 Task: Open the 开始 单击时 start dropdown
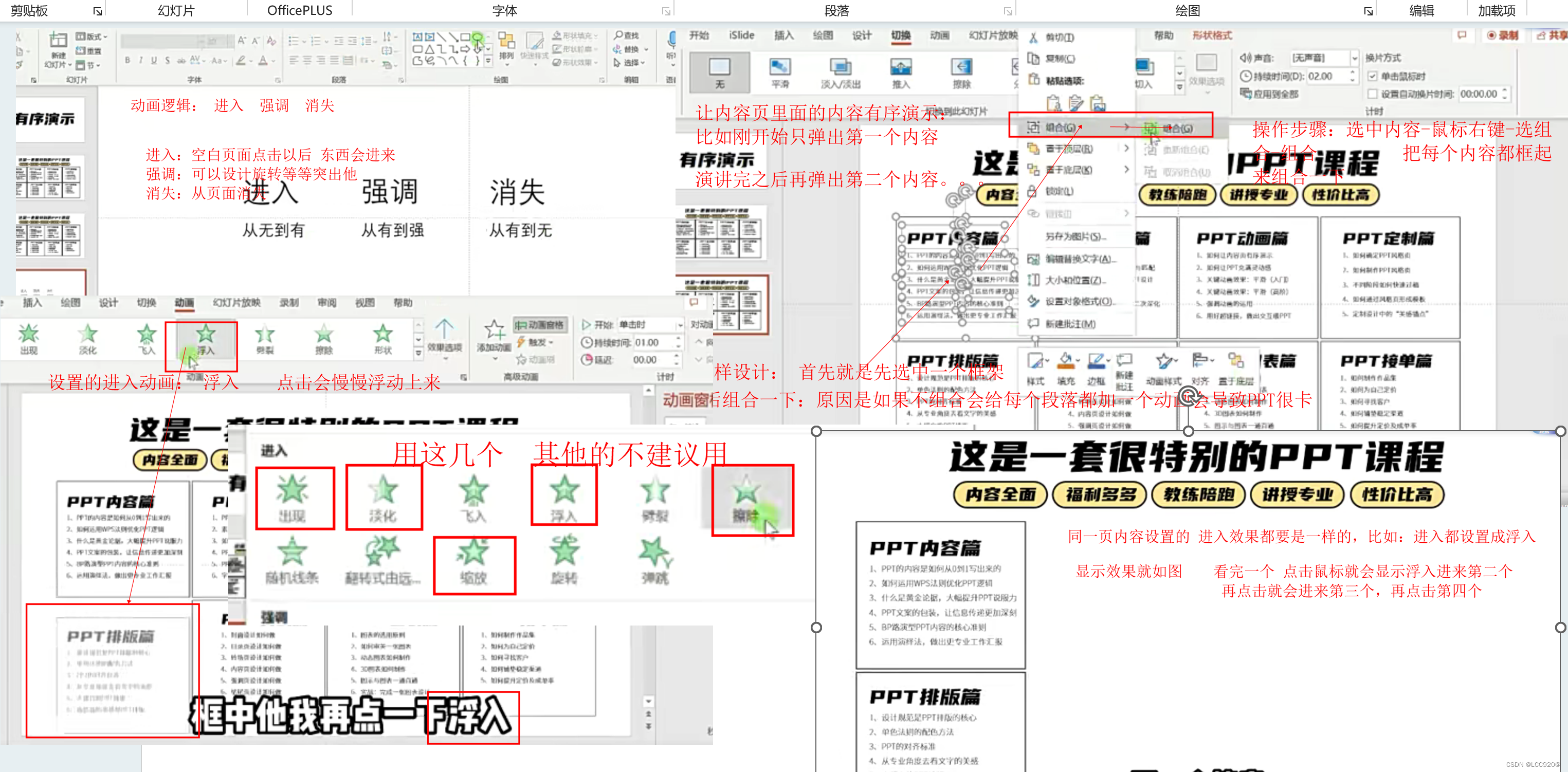pos(680,325)
